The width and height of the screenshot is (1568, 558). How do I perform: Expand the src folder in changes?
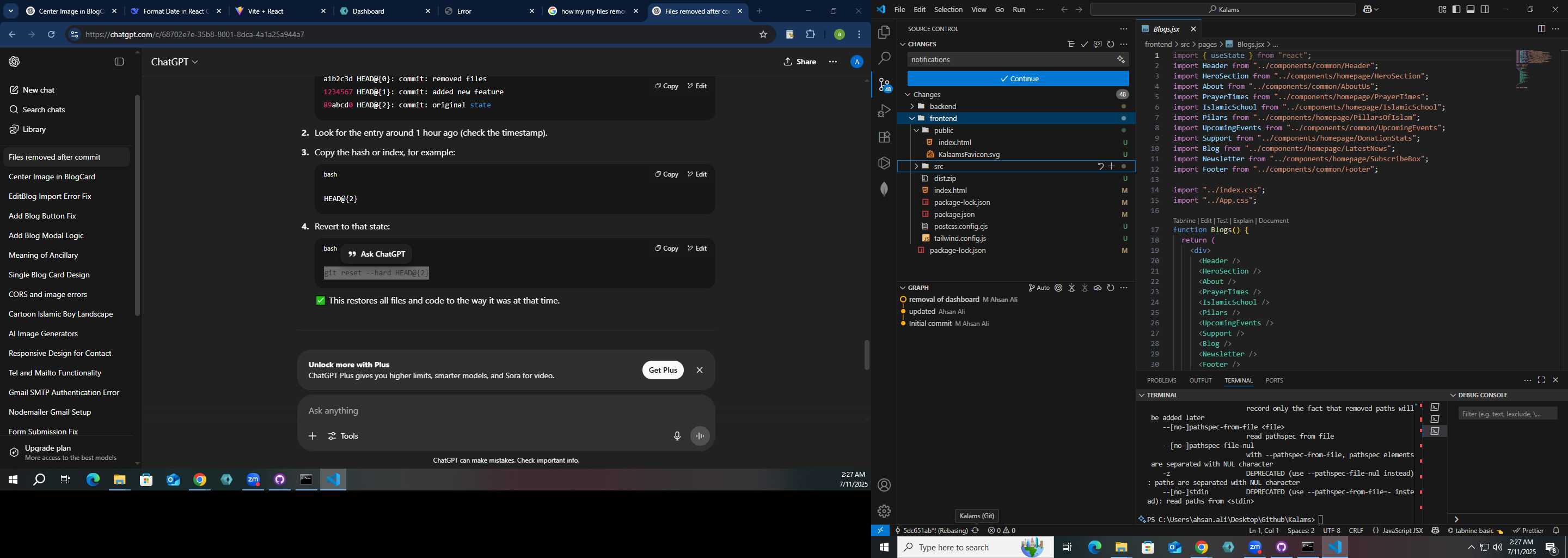tap(917, 166)
